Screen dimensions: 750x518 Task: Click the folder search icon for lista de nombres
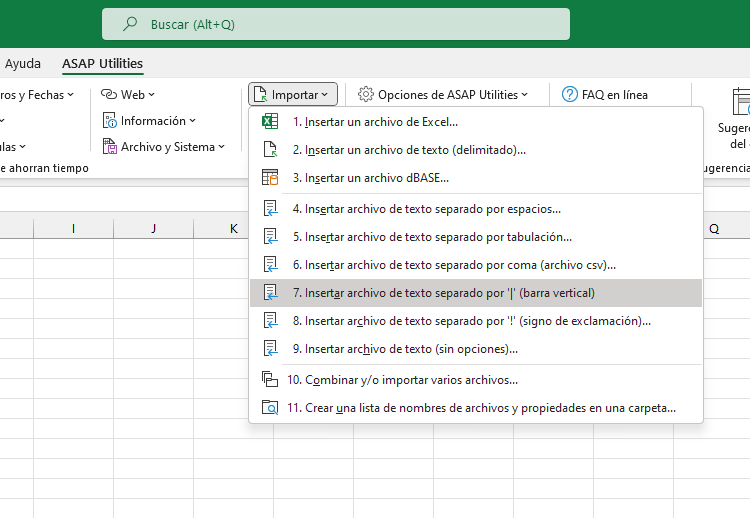coord(270,408)
